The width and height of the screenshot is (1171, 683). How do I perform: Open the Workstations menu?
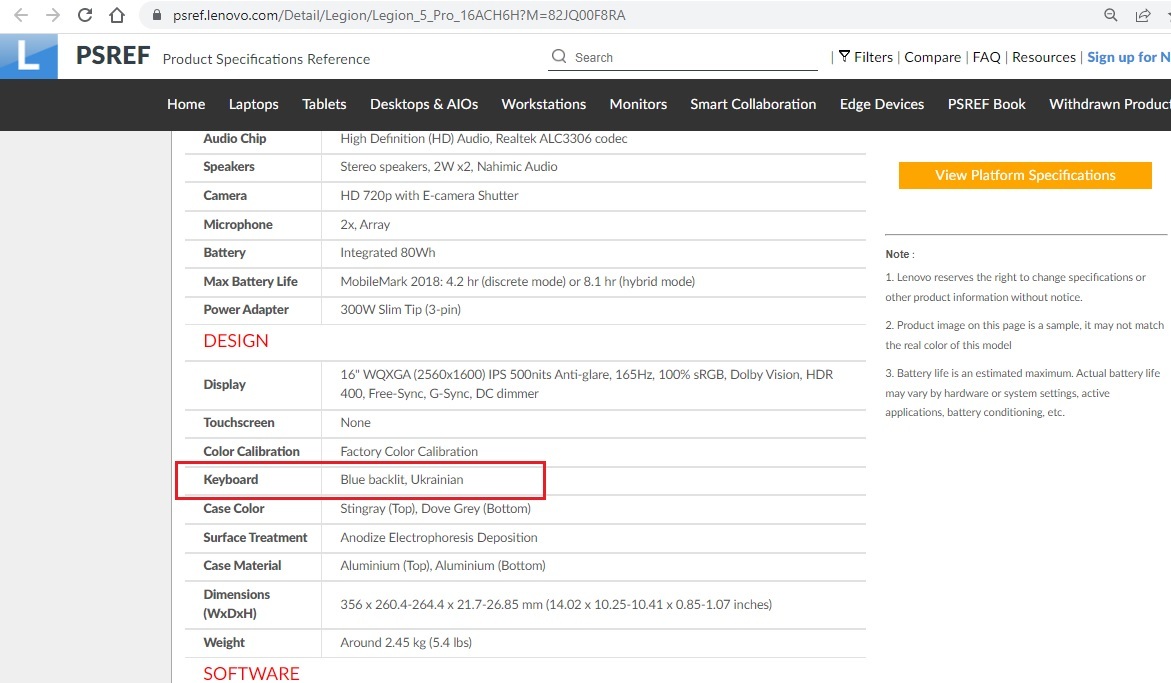(x=544, y=105)
